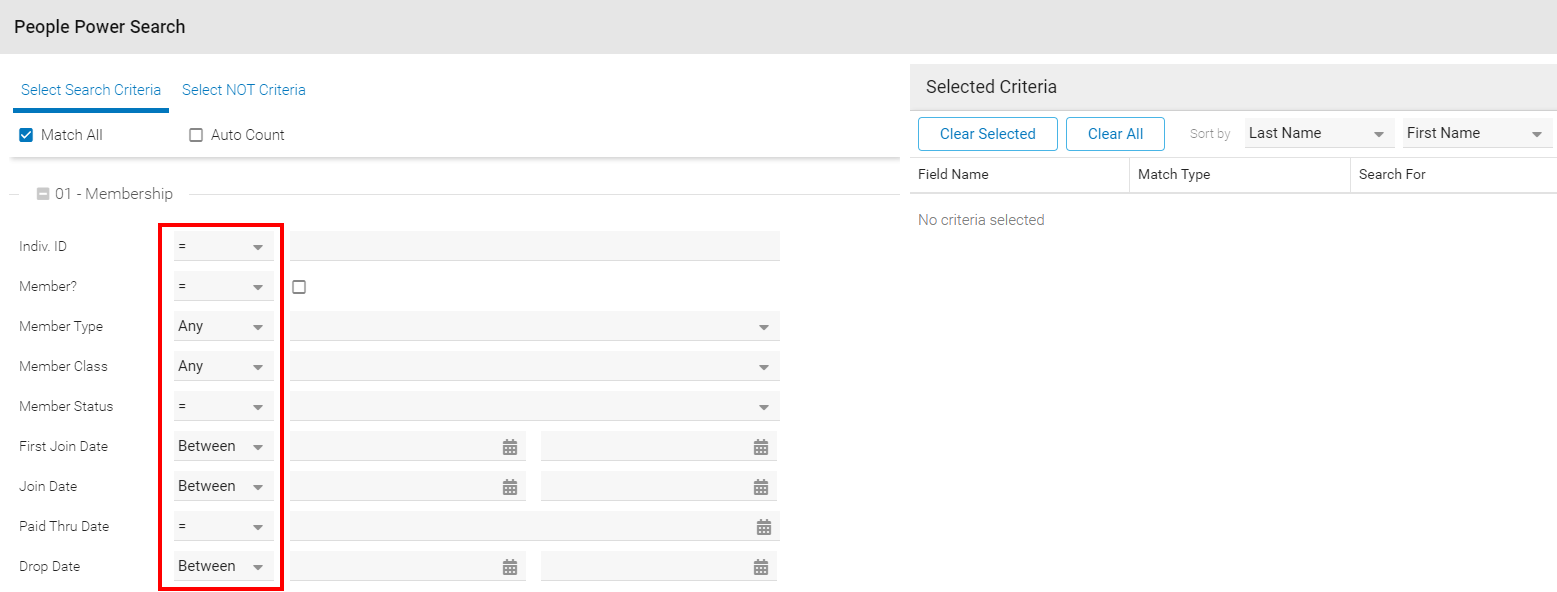The height and width of the screenshot is (592, 1557).
Task: Switch to Select Search Criteria tab
Action: (91, 90)
